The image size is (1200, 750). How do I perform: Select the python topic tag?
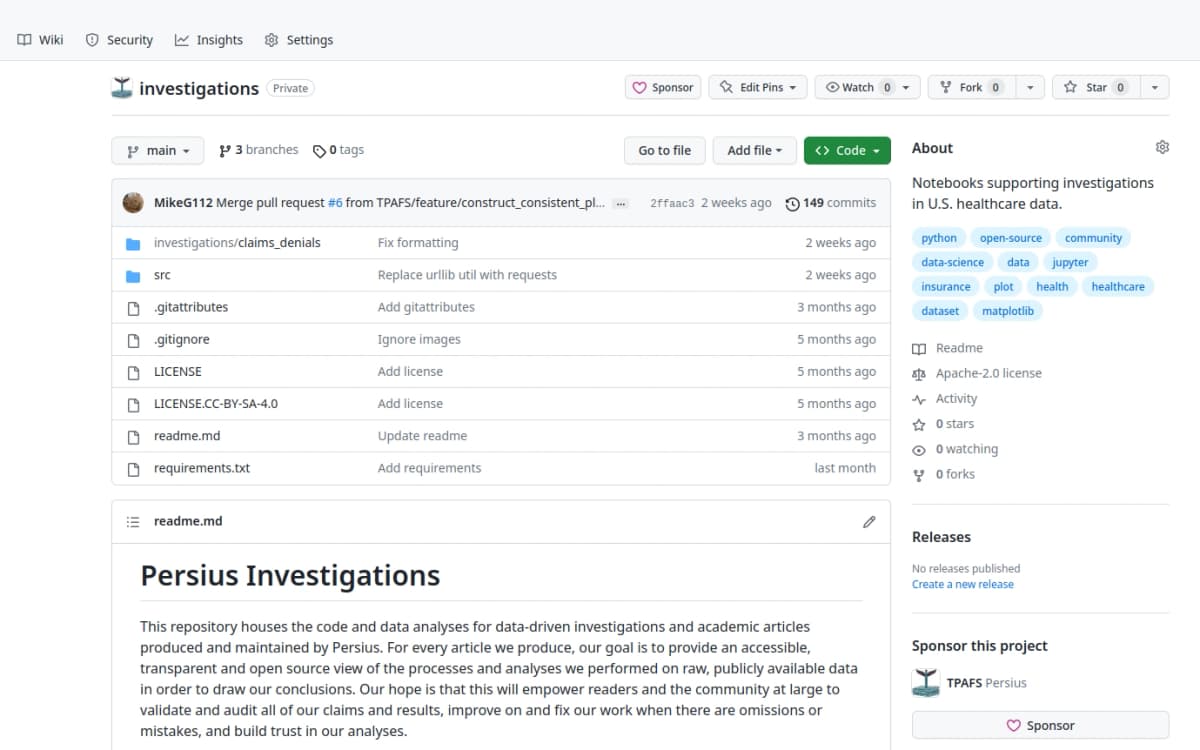[939, 238]
